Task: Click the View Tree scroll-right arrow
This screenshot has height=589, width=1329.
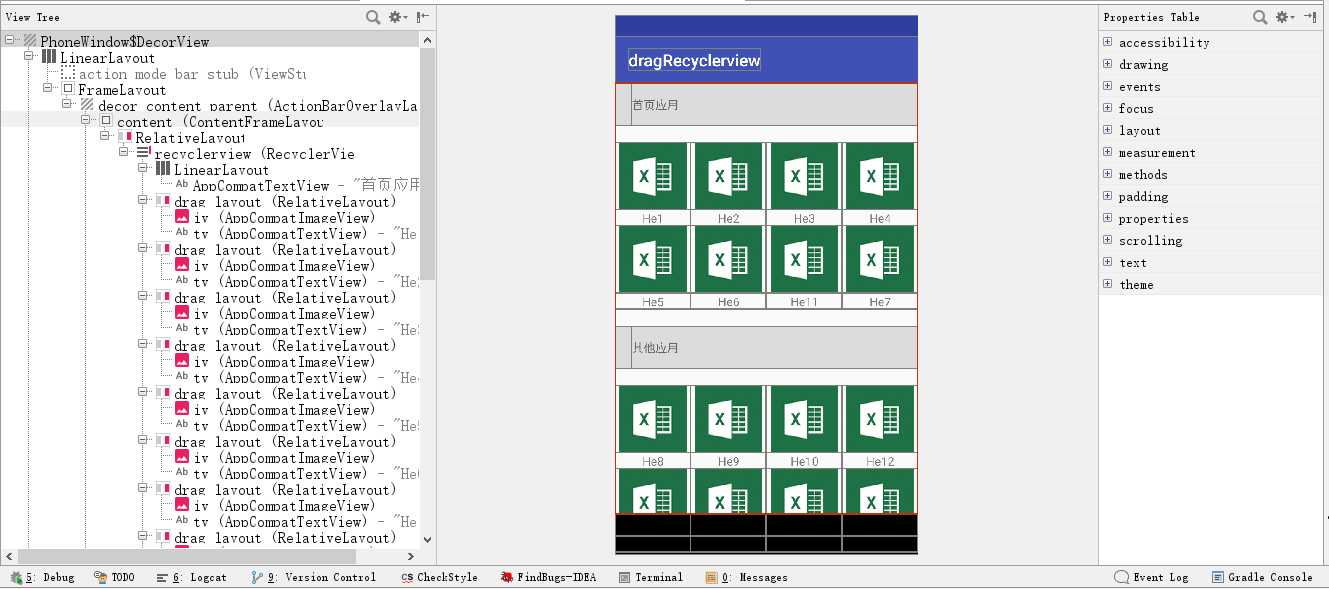Action: 411,556
